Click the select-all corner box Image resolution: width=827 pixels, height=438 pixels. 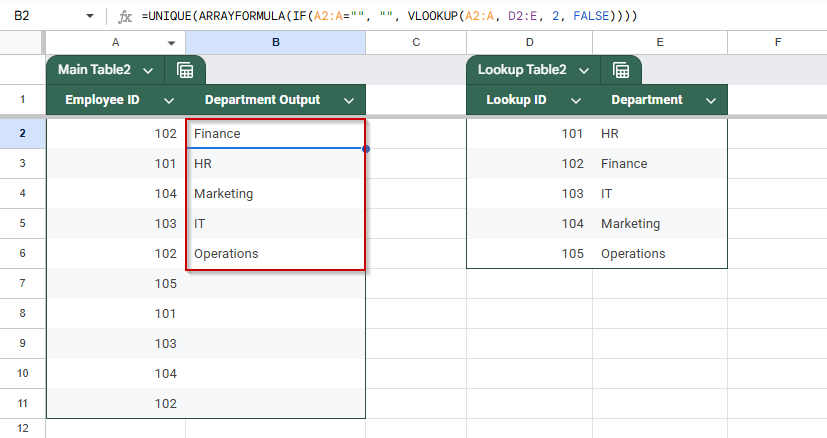click(x=21, y=43)
